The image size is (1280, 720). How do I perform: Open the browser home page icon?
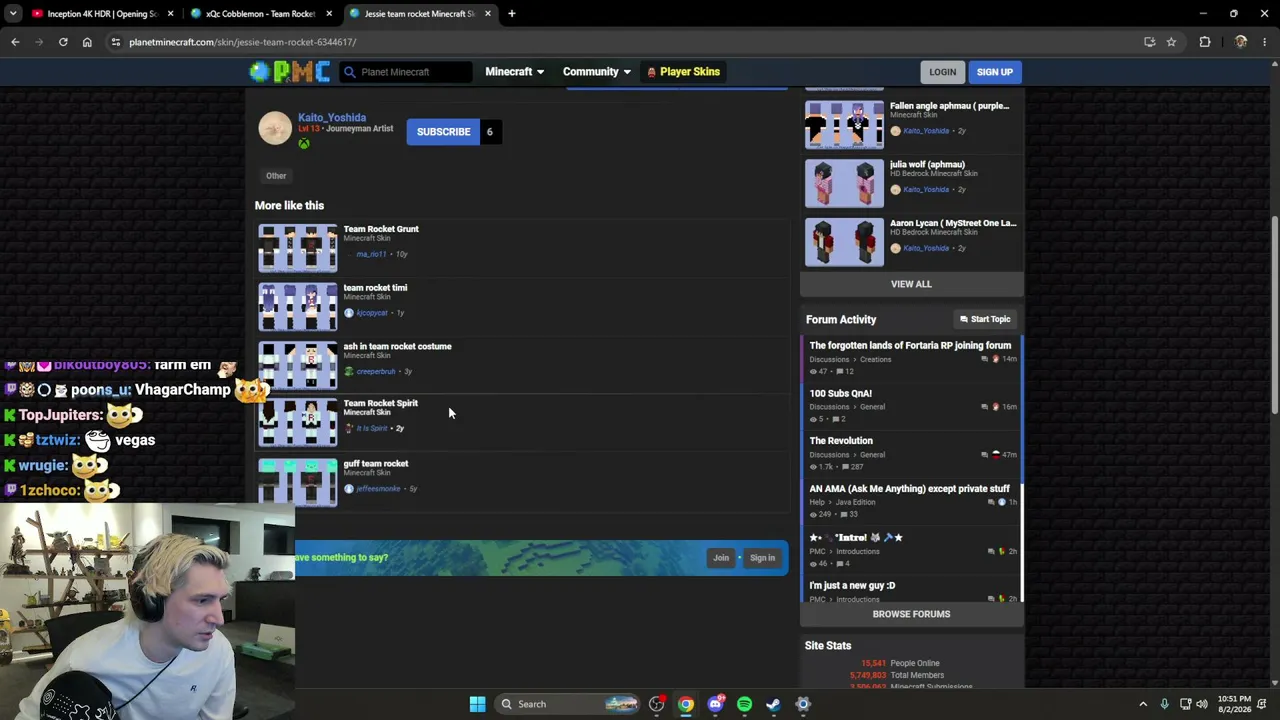(x=87, y=42)
